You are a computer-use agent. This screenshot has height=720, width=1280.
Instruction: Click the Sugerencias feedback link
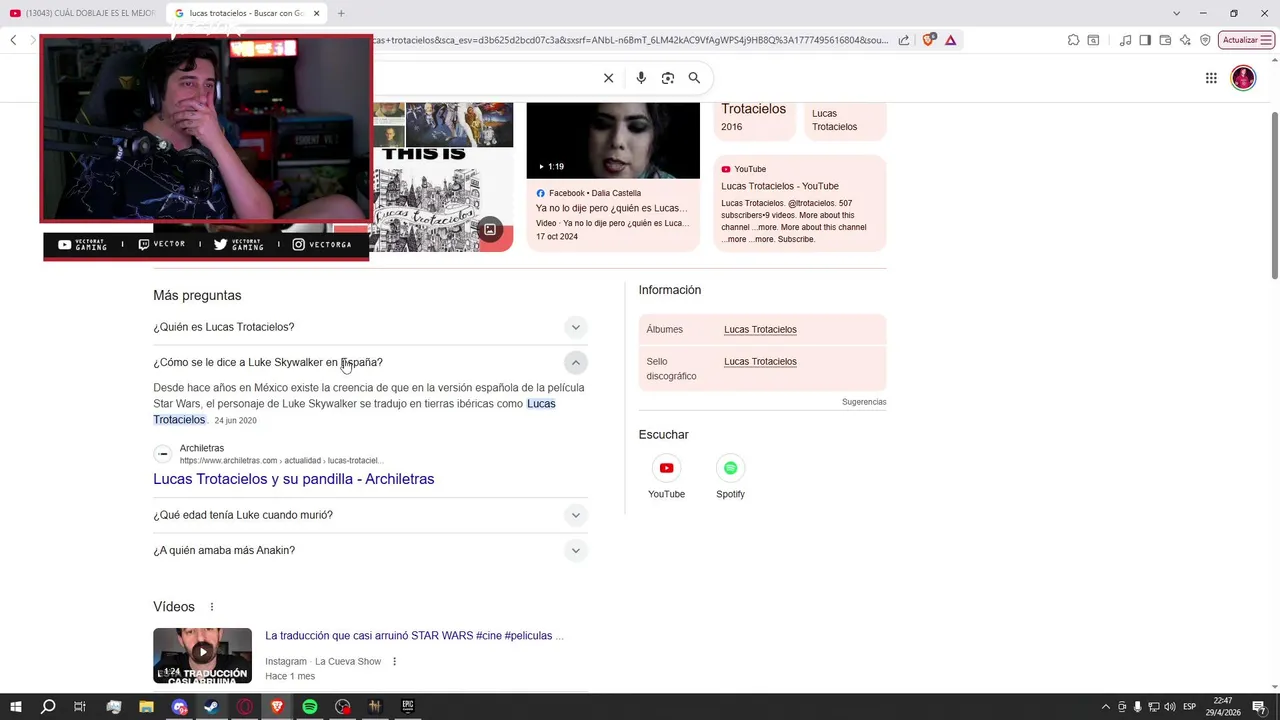click(x=864, y=402)
